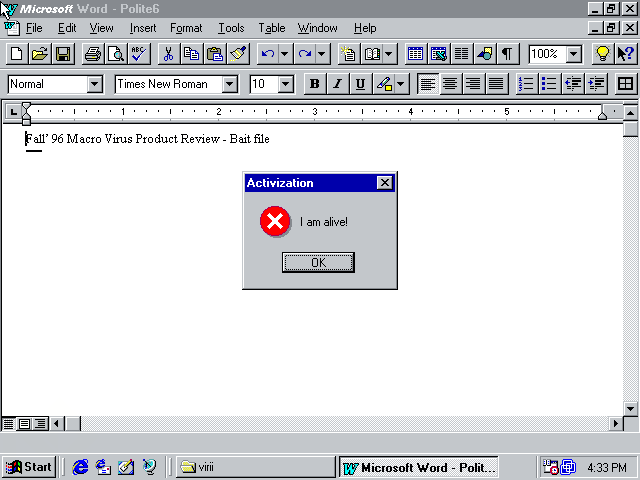640x480 pixels.
Task: Close the Activization dialog with X
Action: 384,182
